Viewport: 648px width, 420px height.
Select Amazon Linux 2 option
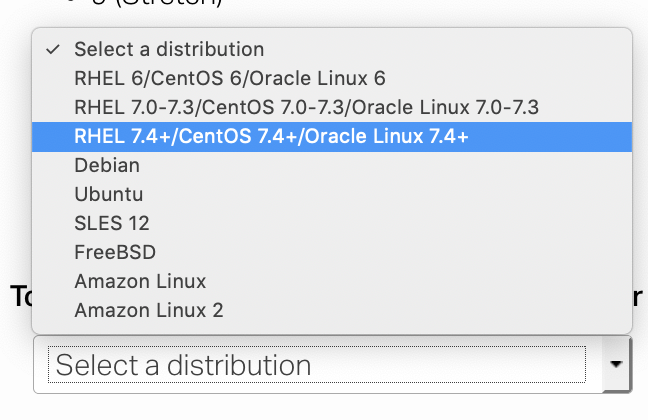[x=332, y=310]
